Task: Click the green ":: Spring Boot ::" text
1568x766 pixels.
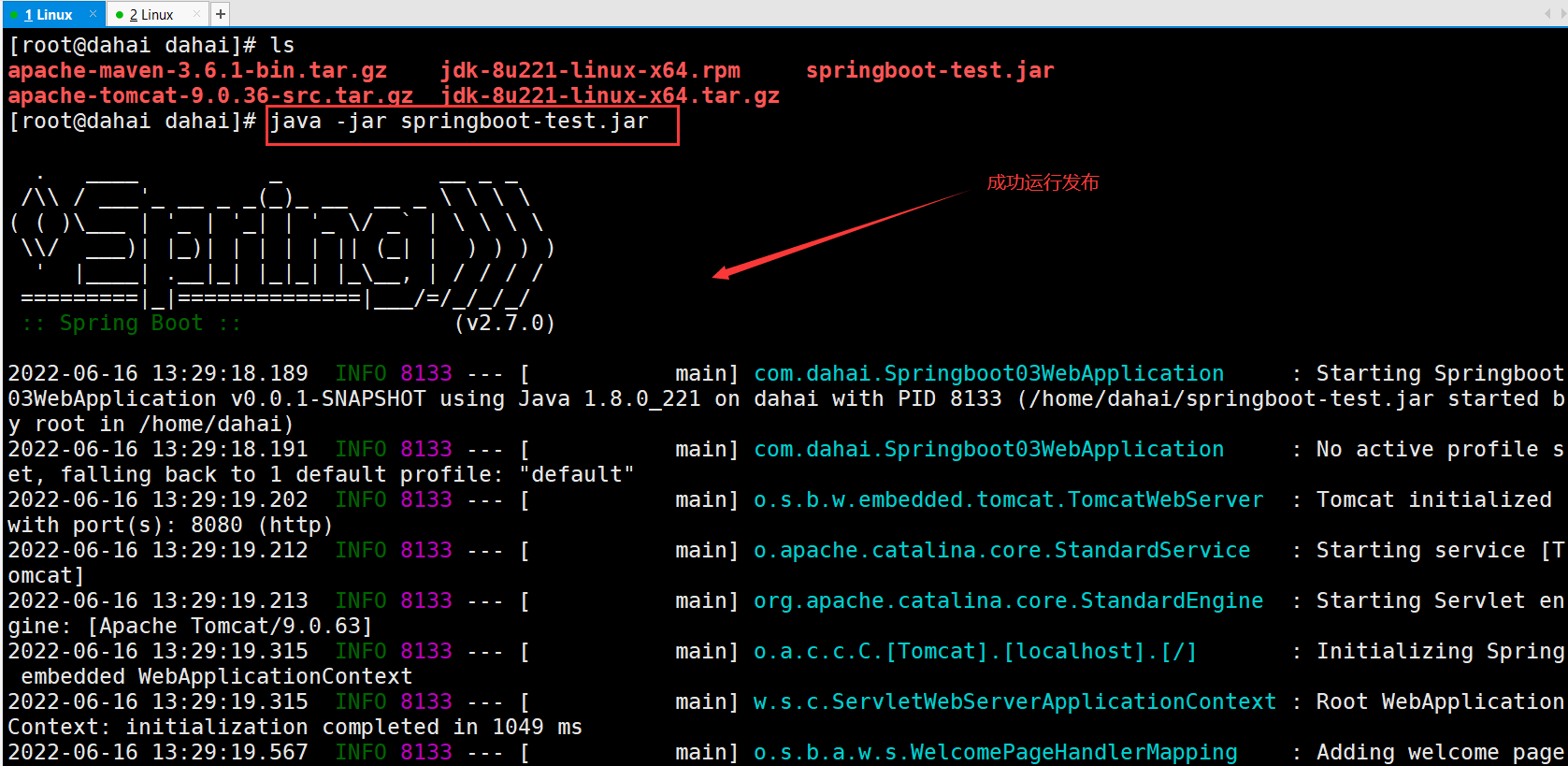Action: (131, 324)
